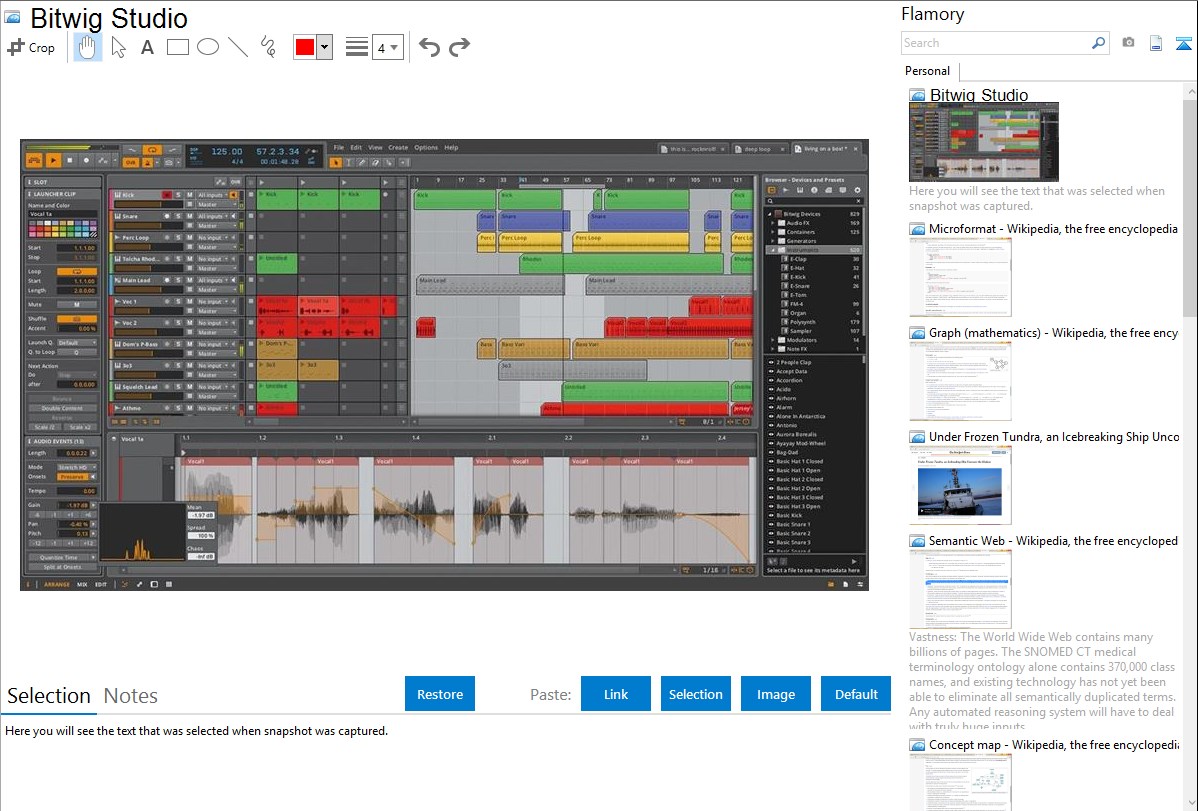Viewport: 1198px width, 811px height.
Task: Pick the ellipse shape tool
Action: (x=208, y=47)
